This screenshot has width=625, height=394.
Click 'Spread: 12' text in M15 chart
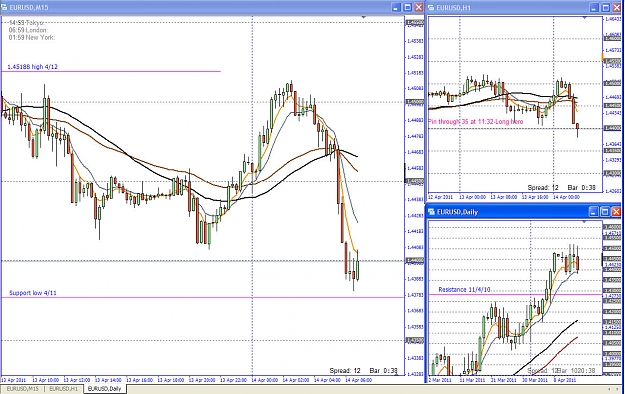click(345, 370)
